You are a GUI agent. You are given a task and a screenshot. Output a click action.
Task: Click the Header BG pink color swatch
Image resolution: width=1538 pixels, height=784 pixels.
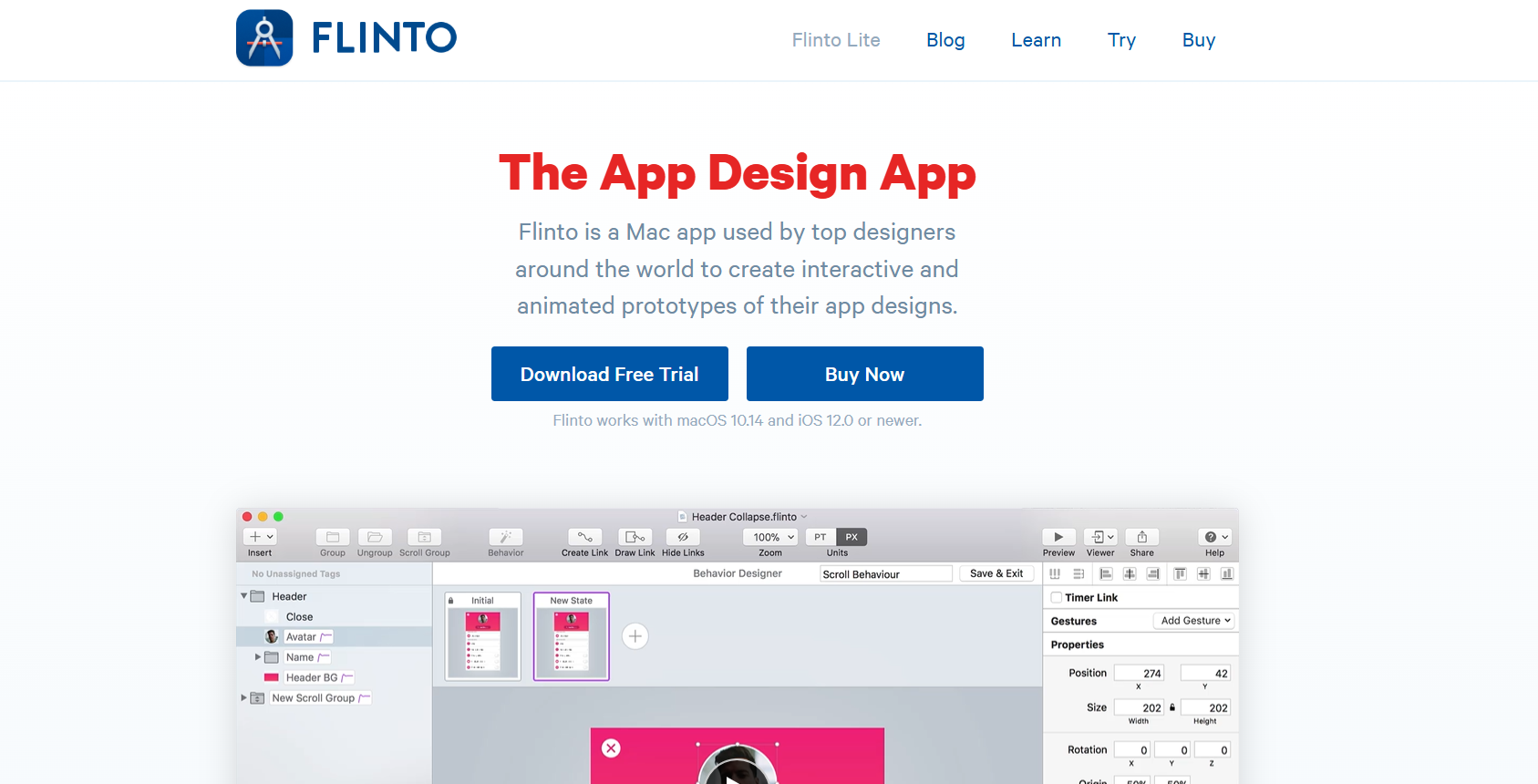pyautogui.click(x=271, y=677)
